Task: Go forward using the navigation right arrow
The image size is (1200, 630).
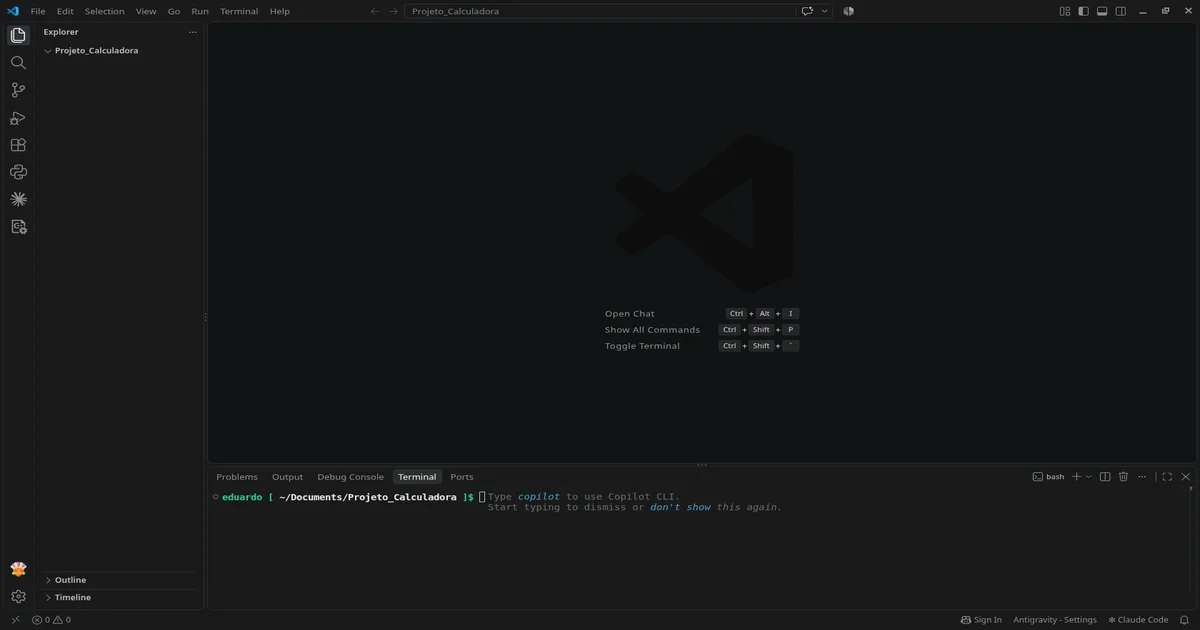Action: [394, 11]
